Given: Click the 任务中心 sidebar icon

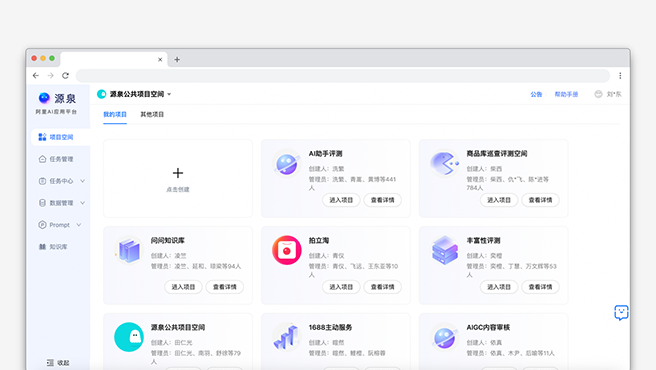Looking at the screenshot, I should [x=42, y=181].
